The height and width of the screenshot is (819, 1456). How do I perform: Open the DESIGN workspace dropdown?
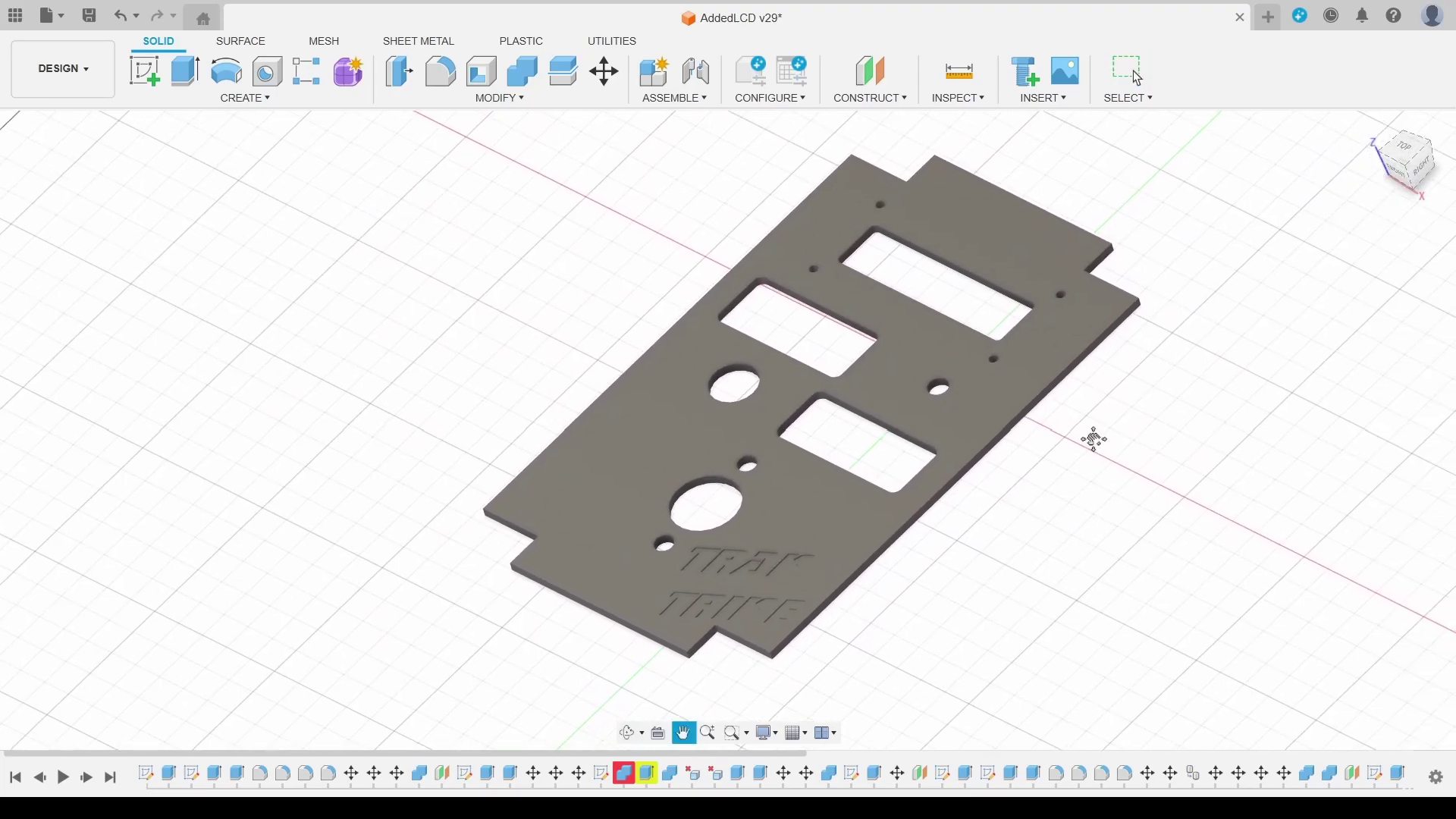pos(63,69)
